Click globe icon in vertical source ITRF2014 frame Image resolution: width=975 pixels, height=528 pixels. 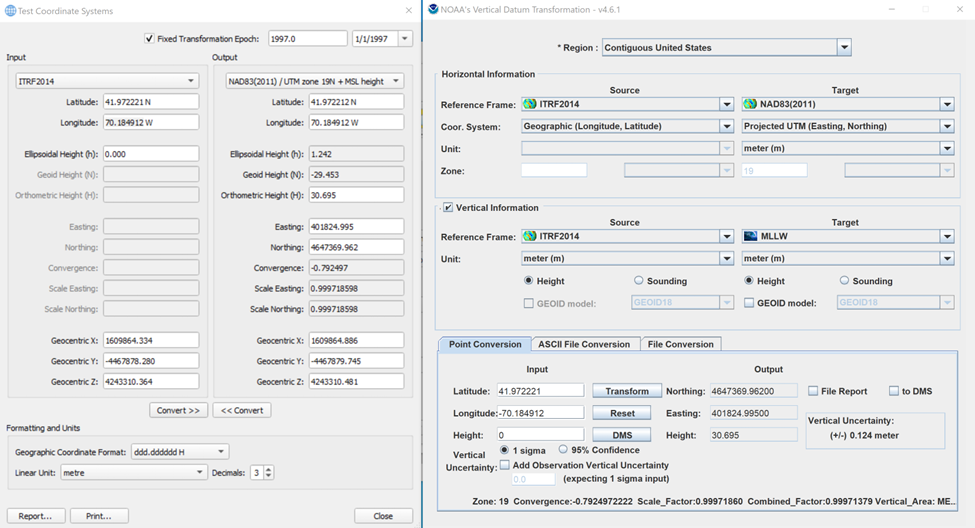530,237
